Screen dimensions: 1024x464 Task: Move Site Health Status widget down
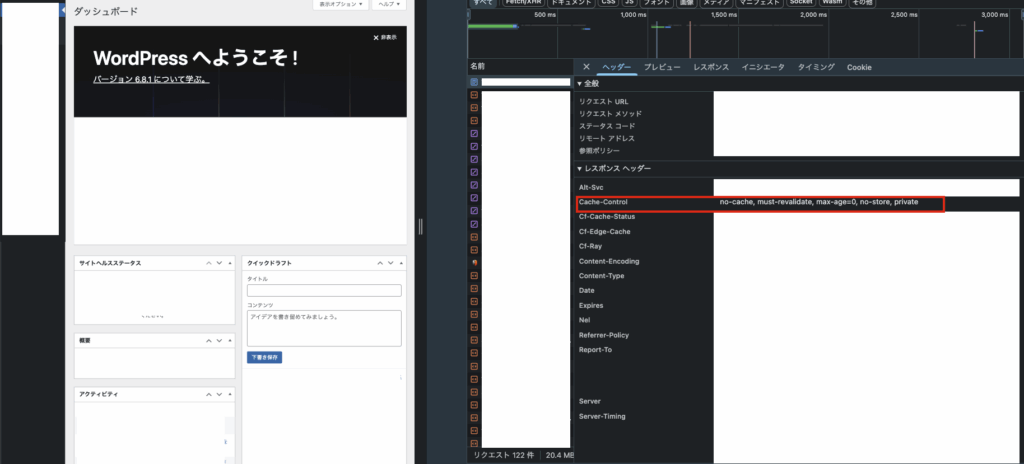click(x=220, y=263)
